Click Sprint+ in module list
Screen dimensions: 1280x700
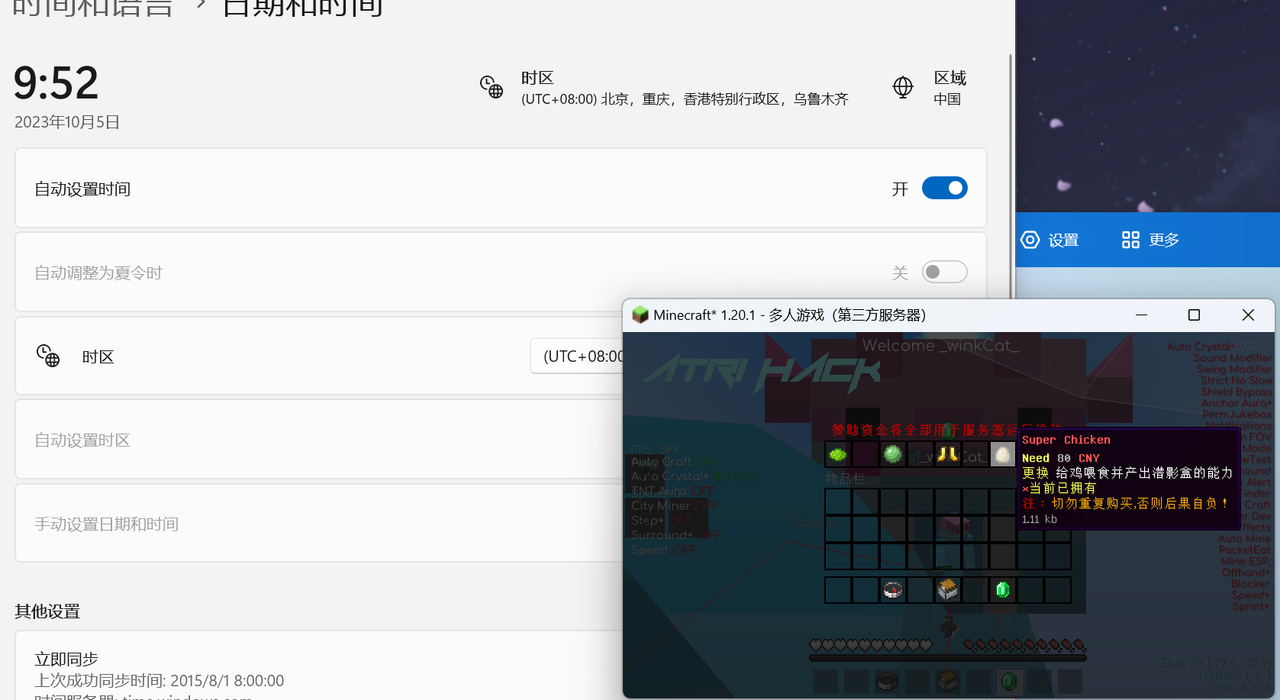pos(1251,606)
